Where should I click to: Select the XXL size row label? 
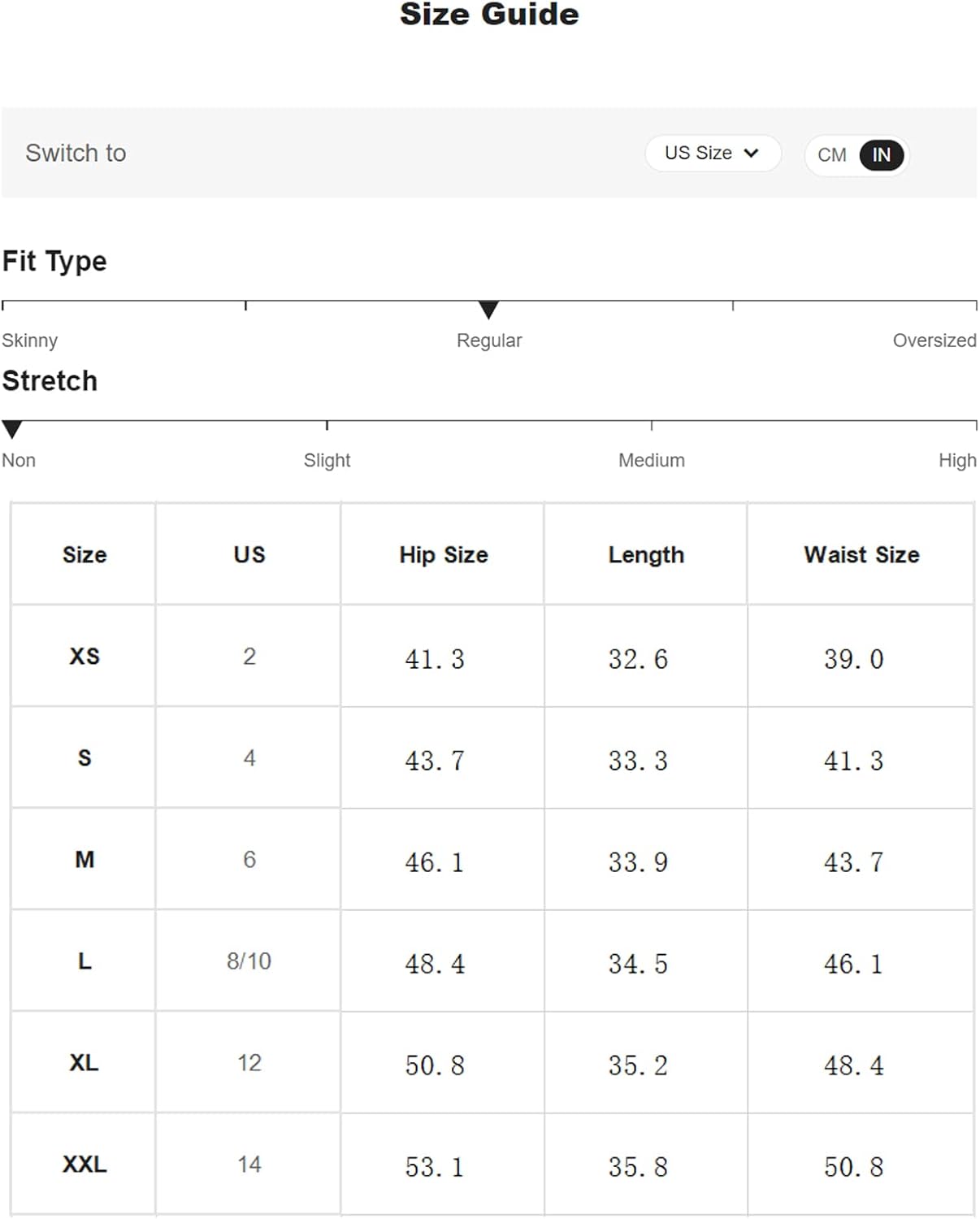coord(85,1164)
